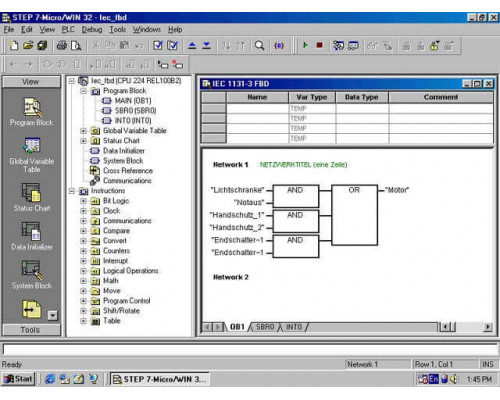The height and width of the screenshot is (400, 500).
Task: Click the Save project toolbar icon
Action: click(x=42, y=45)
